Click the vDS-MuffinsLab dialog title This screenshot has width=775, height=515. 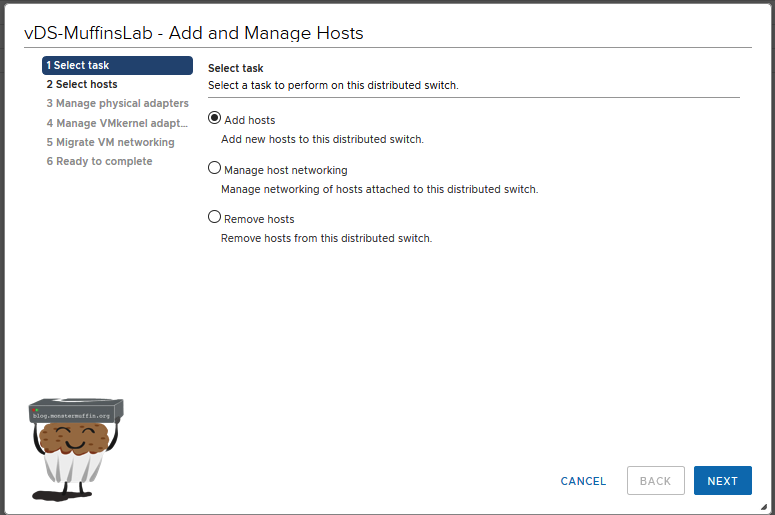193,33
